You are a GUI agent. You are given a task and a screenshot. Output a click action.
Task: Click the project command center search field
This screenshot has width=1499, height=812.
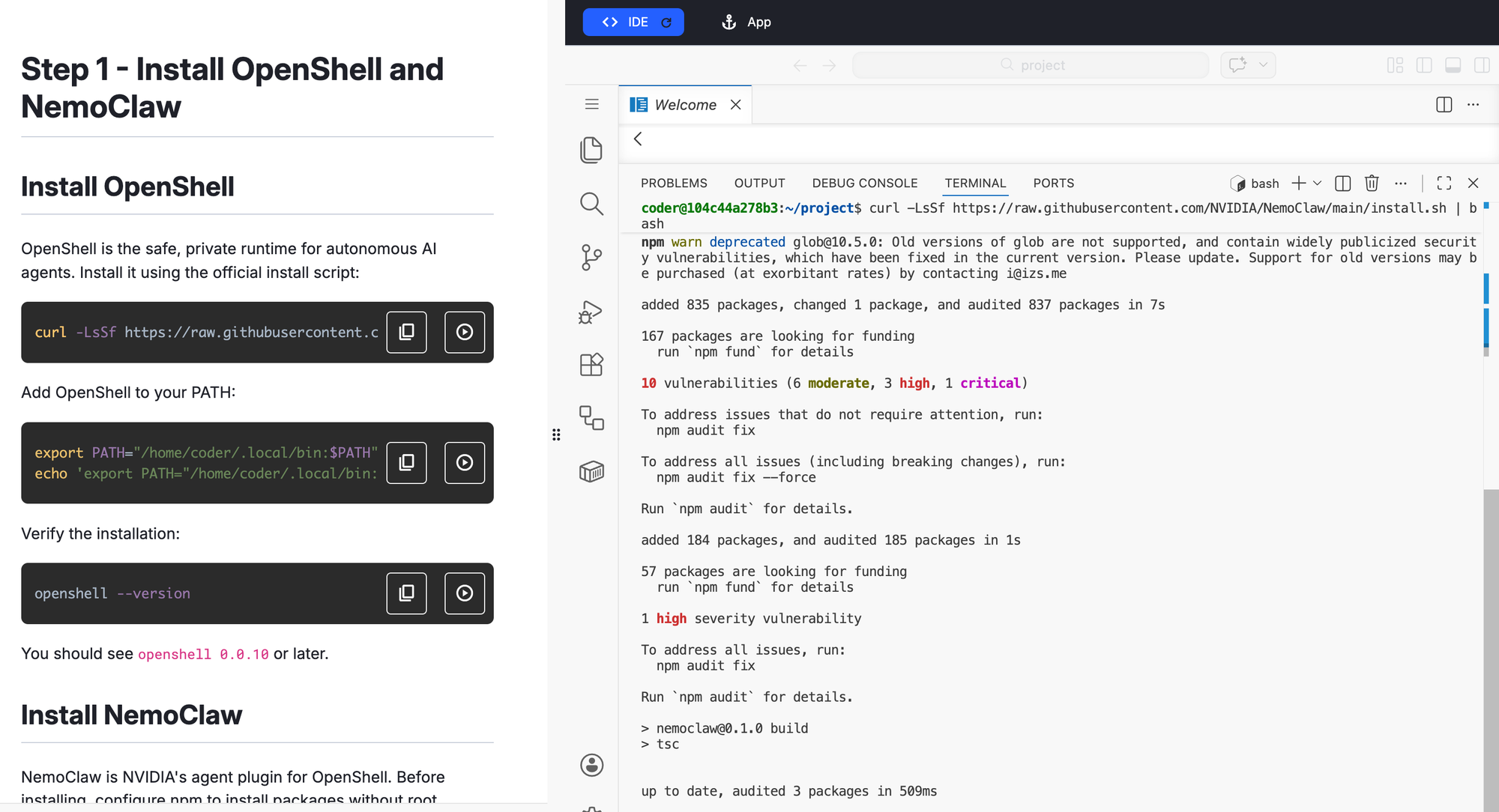(x=1031, y=65)
